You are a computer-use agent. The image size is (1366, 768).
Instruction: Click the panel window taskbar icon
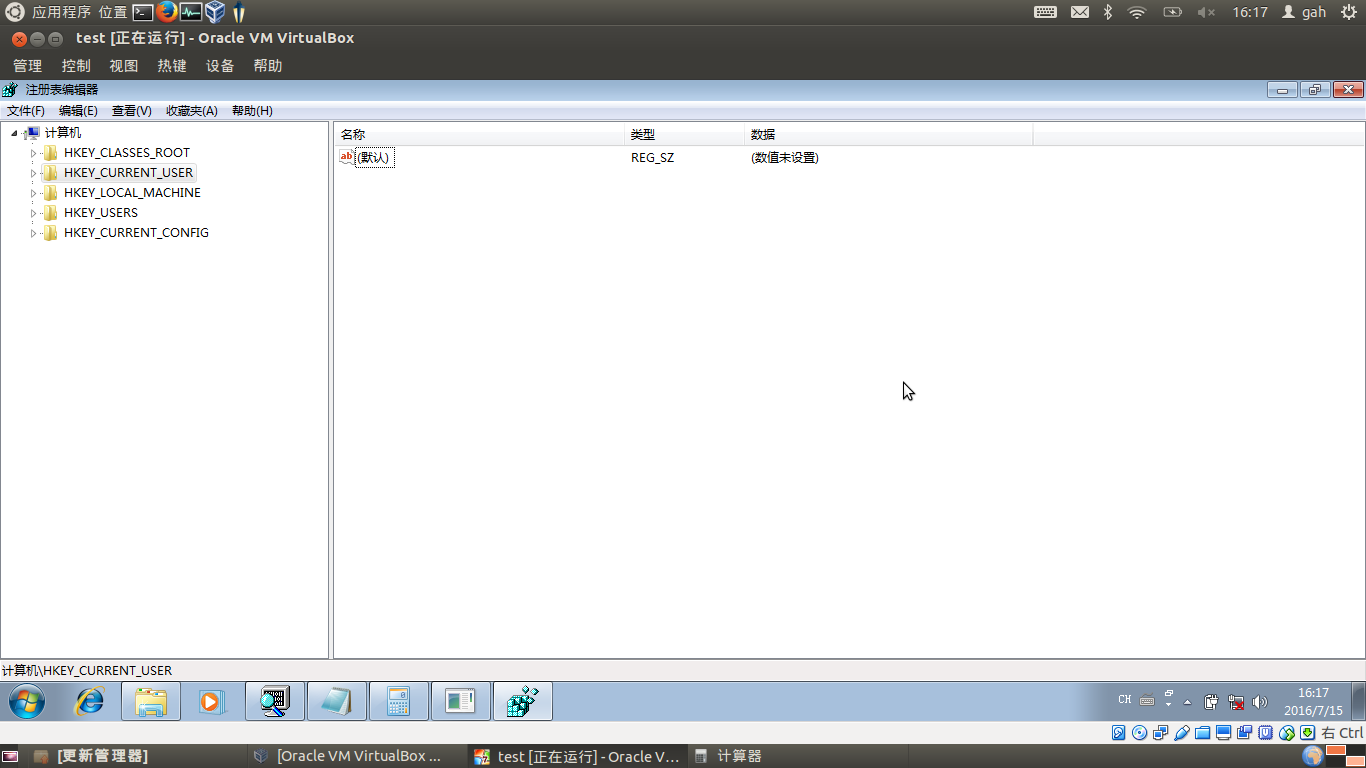click(x=461, y=702)
